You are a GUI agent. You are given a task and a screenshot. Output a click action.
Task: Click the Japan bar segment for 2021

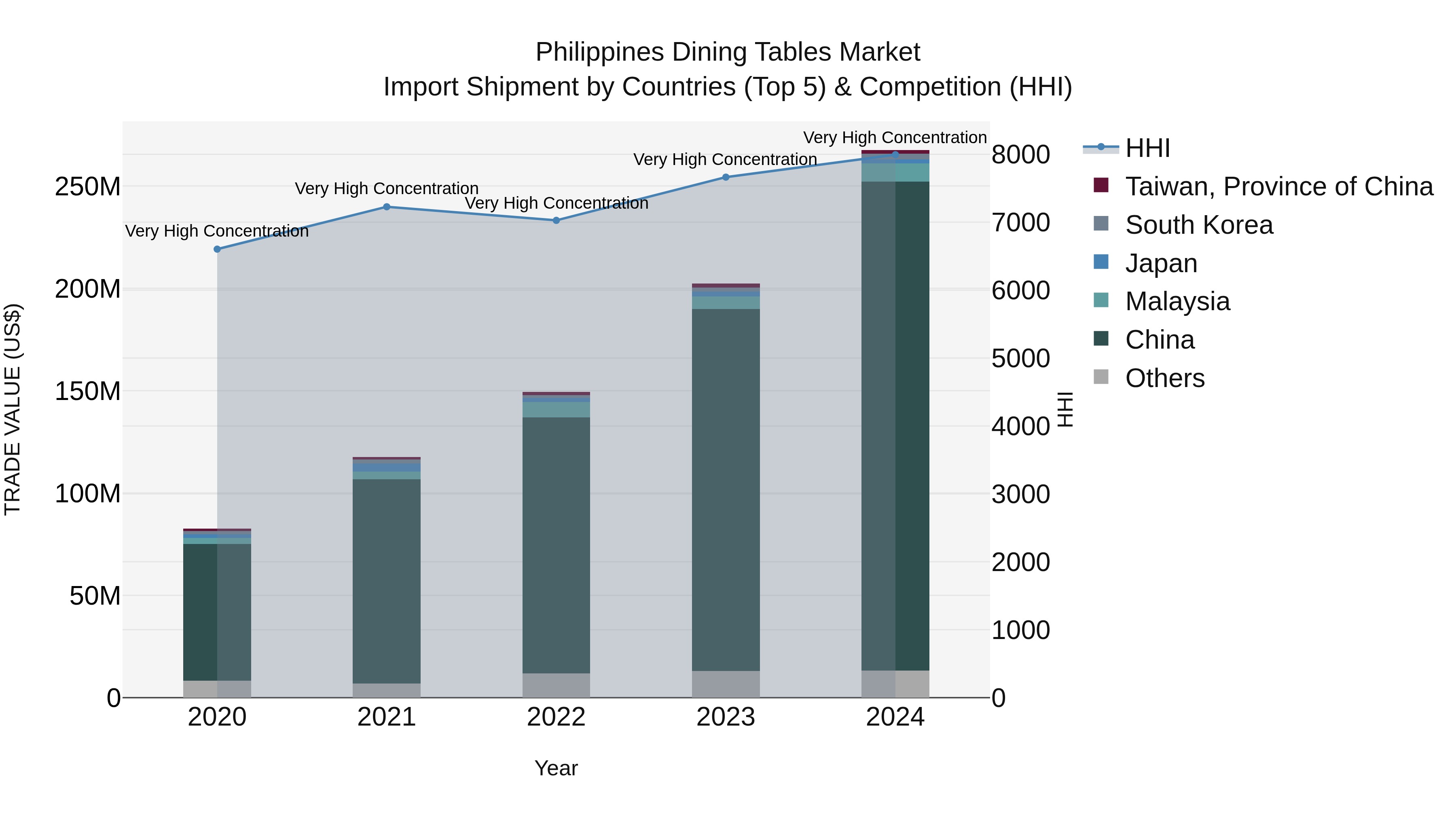coord(387,468)
